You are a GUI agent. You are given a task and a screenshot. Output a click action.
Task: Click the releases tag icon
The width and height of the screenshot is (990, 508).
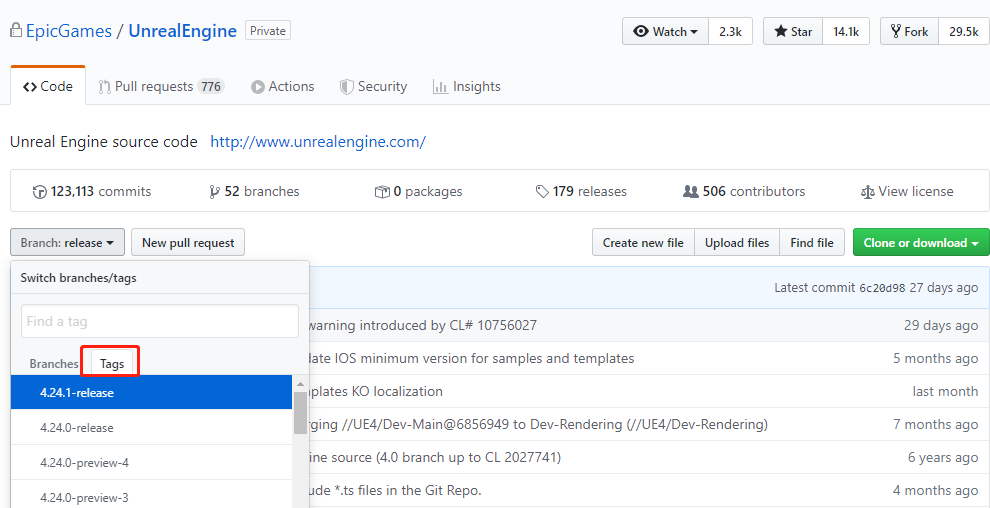[542, 192]
